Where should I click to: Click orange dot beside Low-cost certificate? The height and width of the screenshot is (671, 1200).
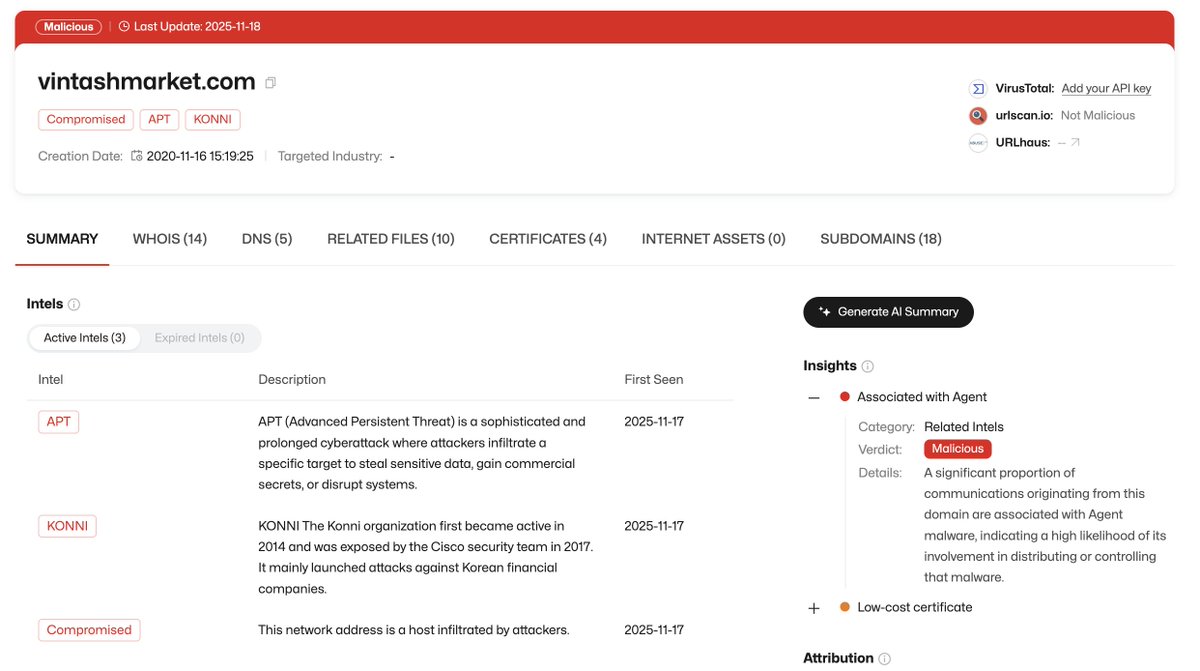845,607
